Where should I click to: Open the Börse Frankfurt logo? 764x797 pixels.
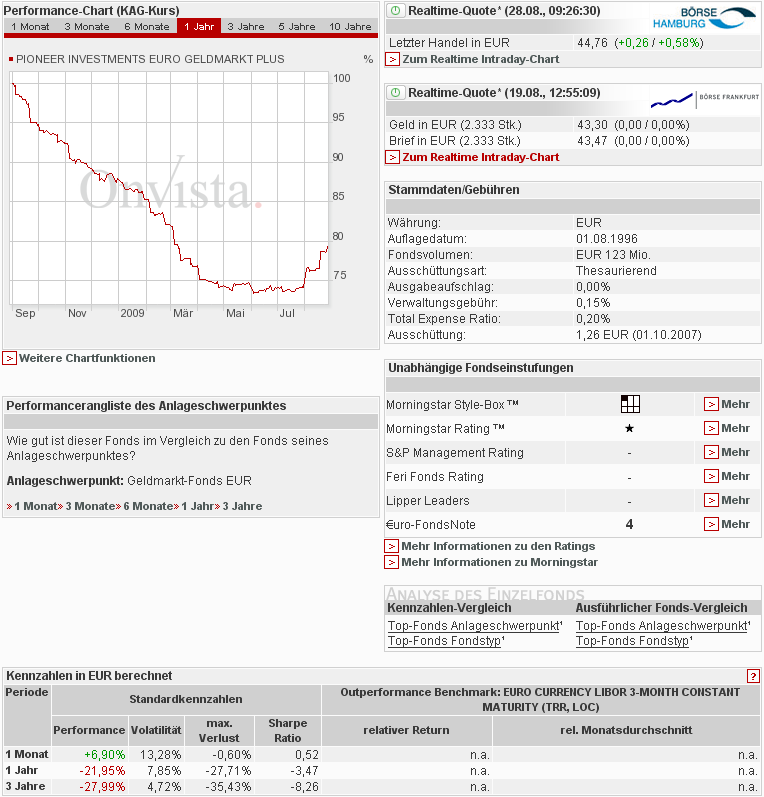point(705,98)
